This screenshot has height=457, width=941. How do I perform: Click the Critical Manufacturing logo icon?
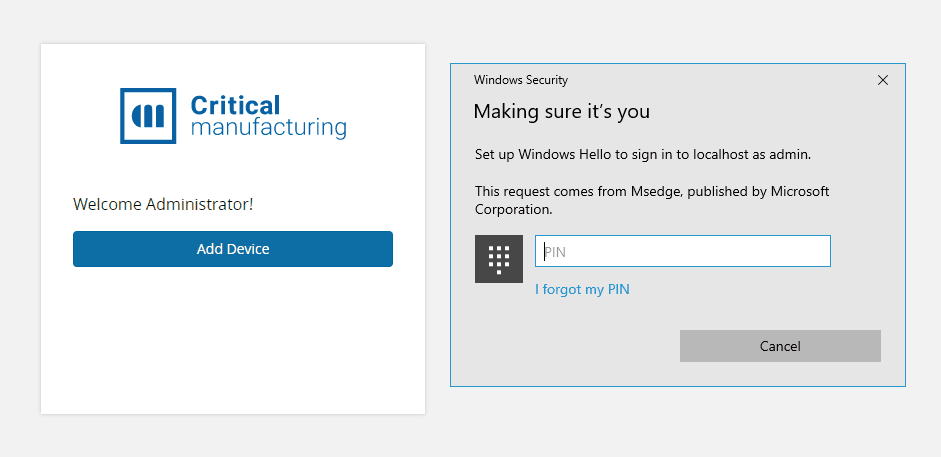pos(147,115)
